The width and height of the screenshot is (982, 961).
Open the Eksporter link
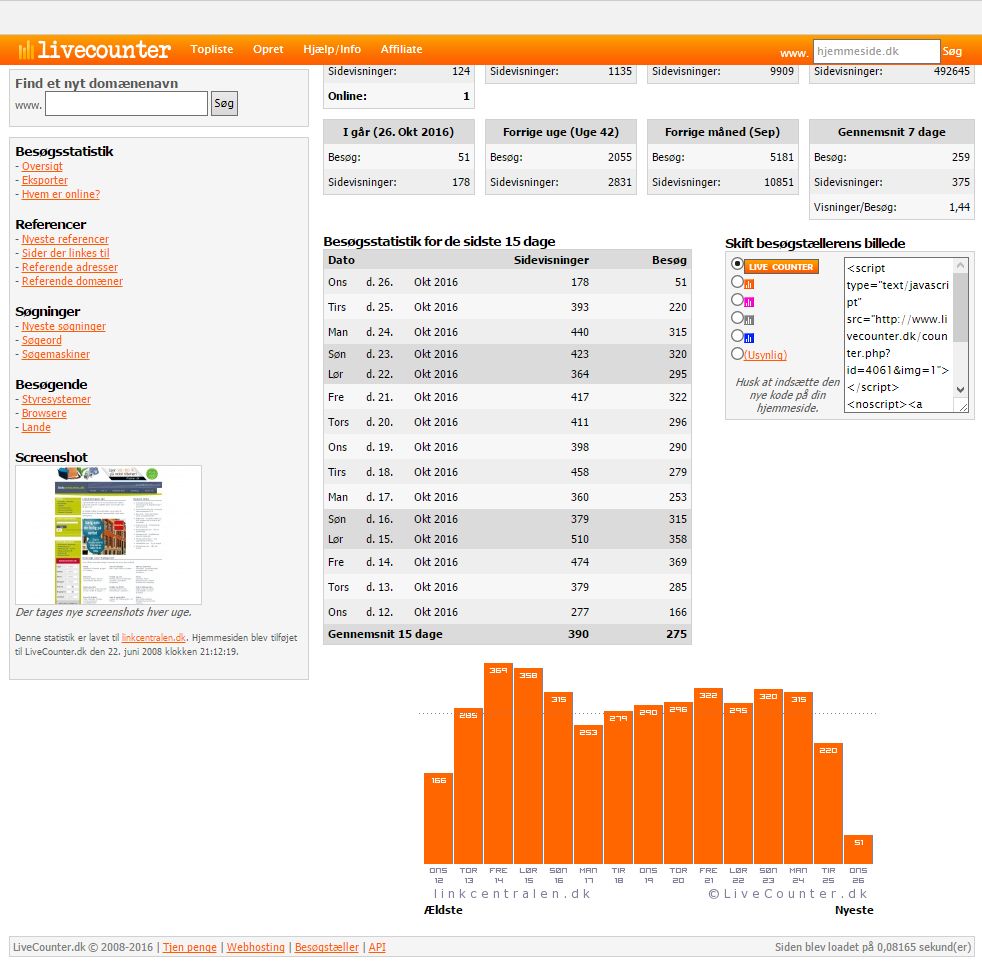pos(44,180)
